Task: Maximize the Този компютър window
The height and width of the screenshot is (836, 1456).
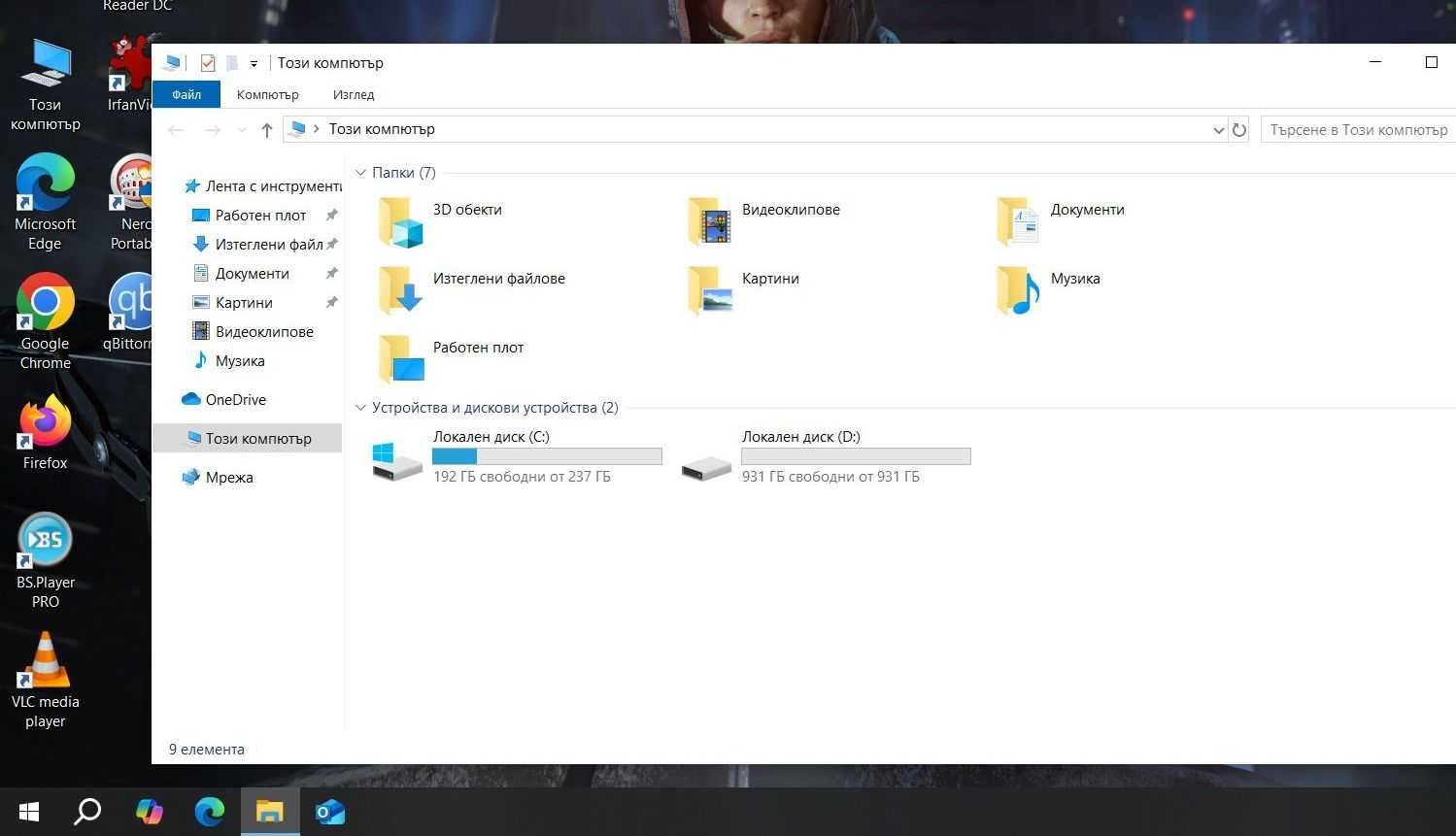Action: tap(1431, 62)
